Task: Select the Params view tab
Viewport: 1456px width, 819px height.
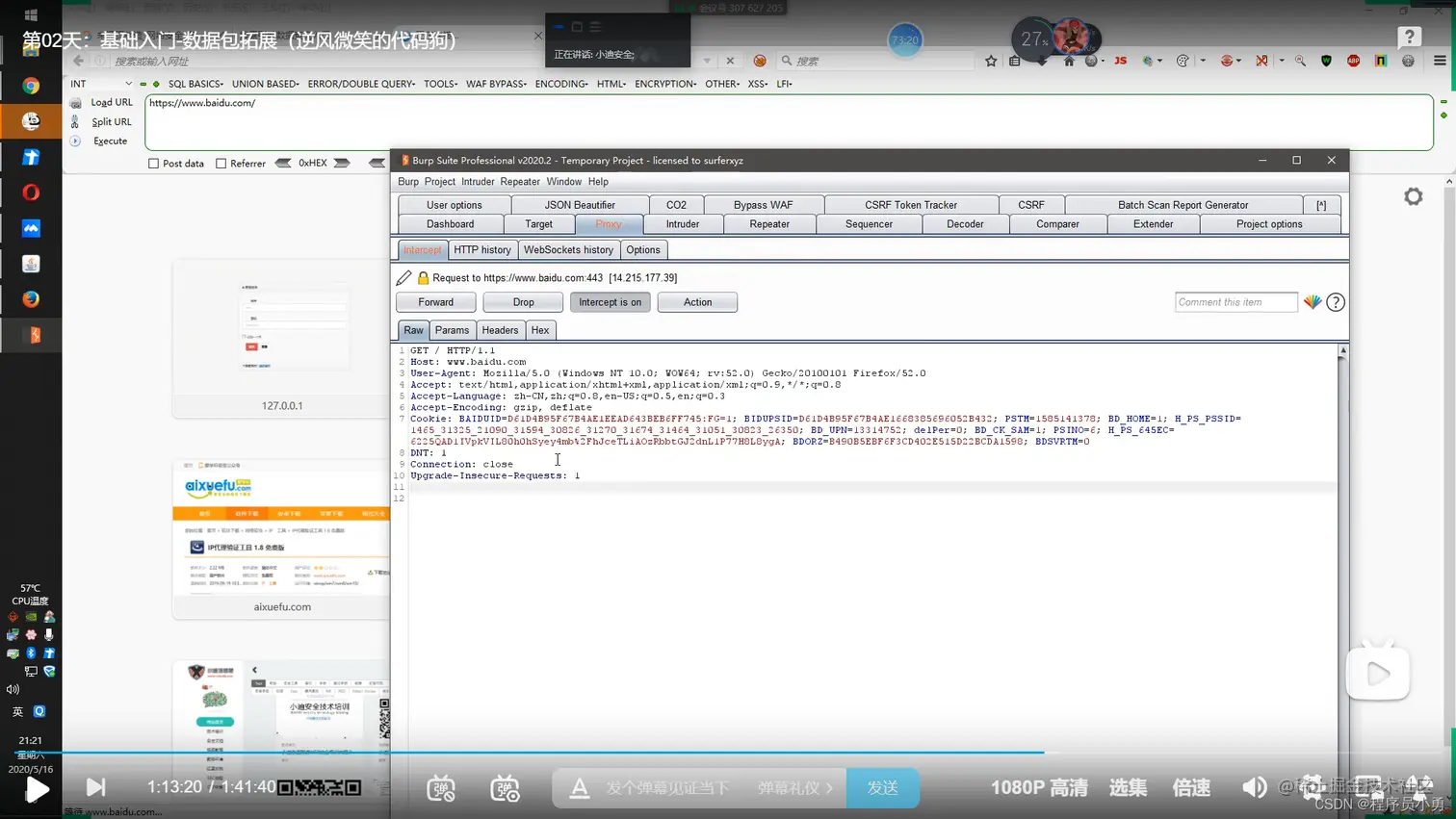Action: [452, 330]
